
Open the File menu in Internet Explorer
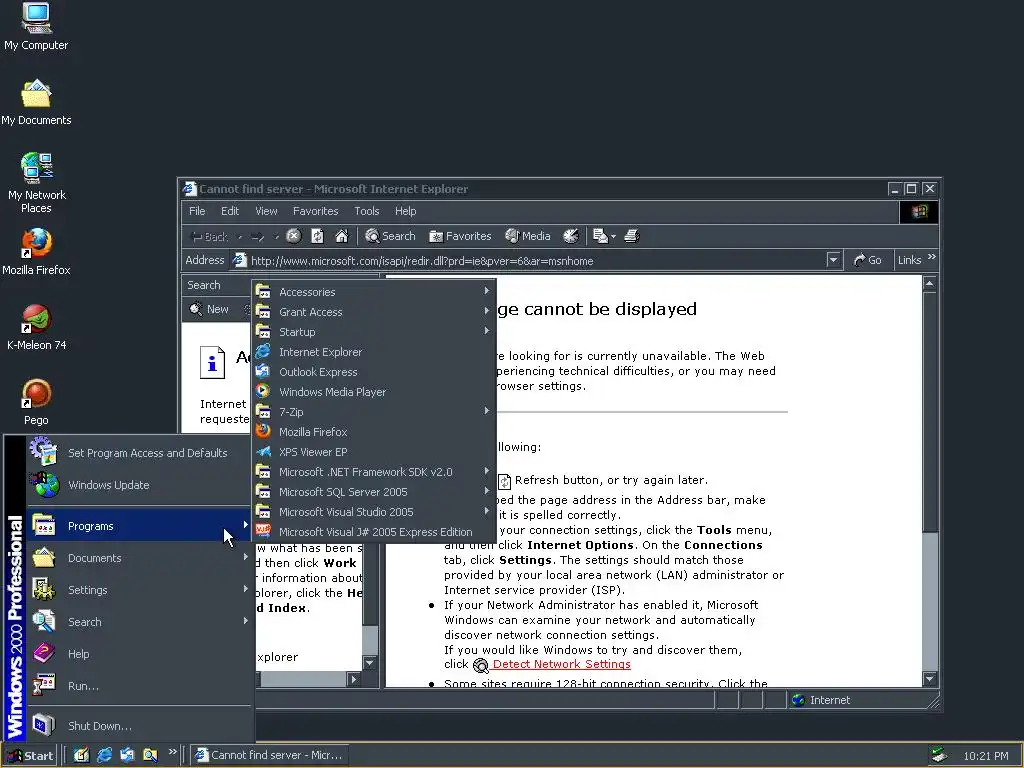(x=197, y=211)
